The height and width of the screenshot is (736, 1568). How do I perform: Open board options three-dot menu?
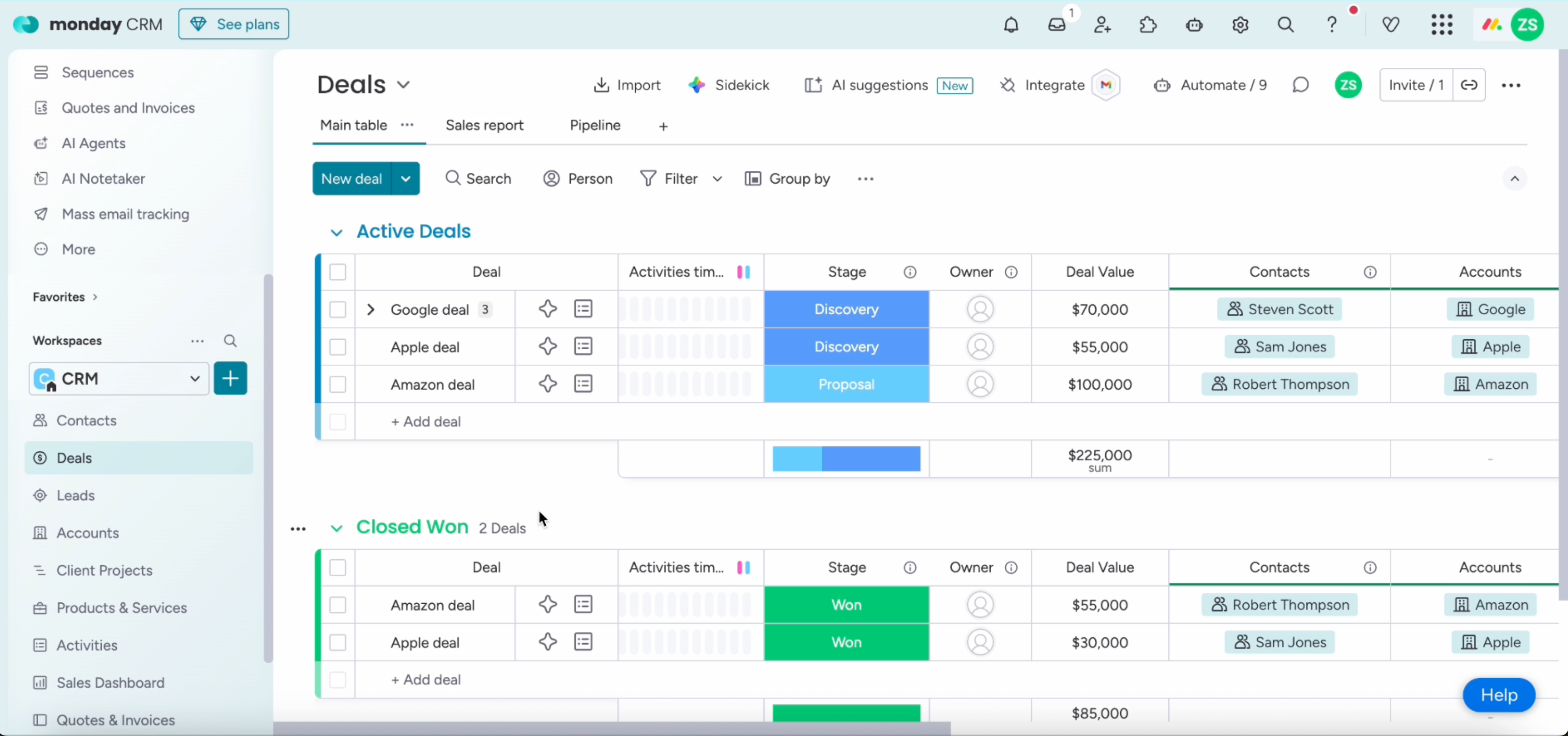point(1511,85)
